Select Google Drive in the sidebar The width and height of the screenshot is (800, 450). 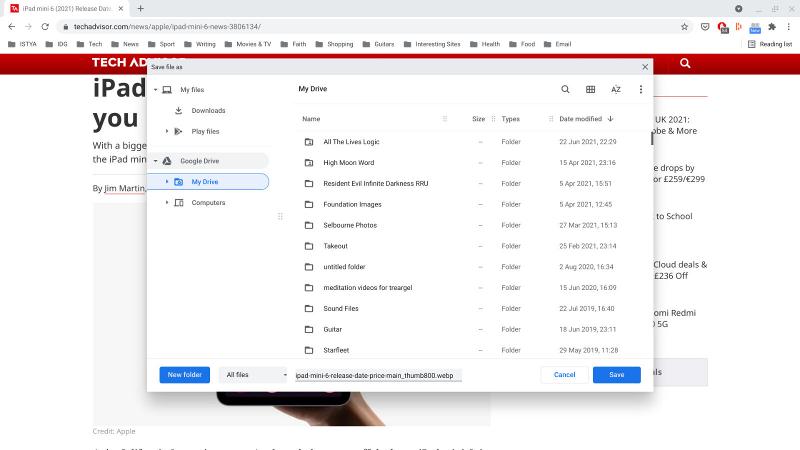coord(208,161)
